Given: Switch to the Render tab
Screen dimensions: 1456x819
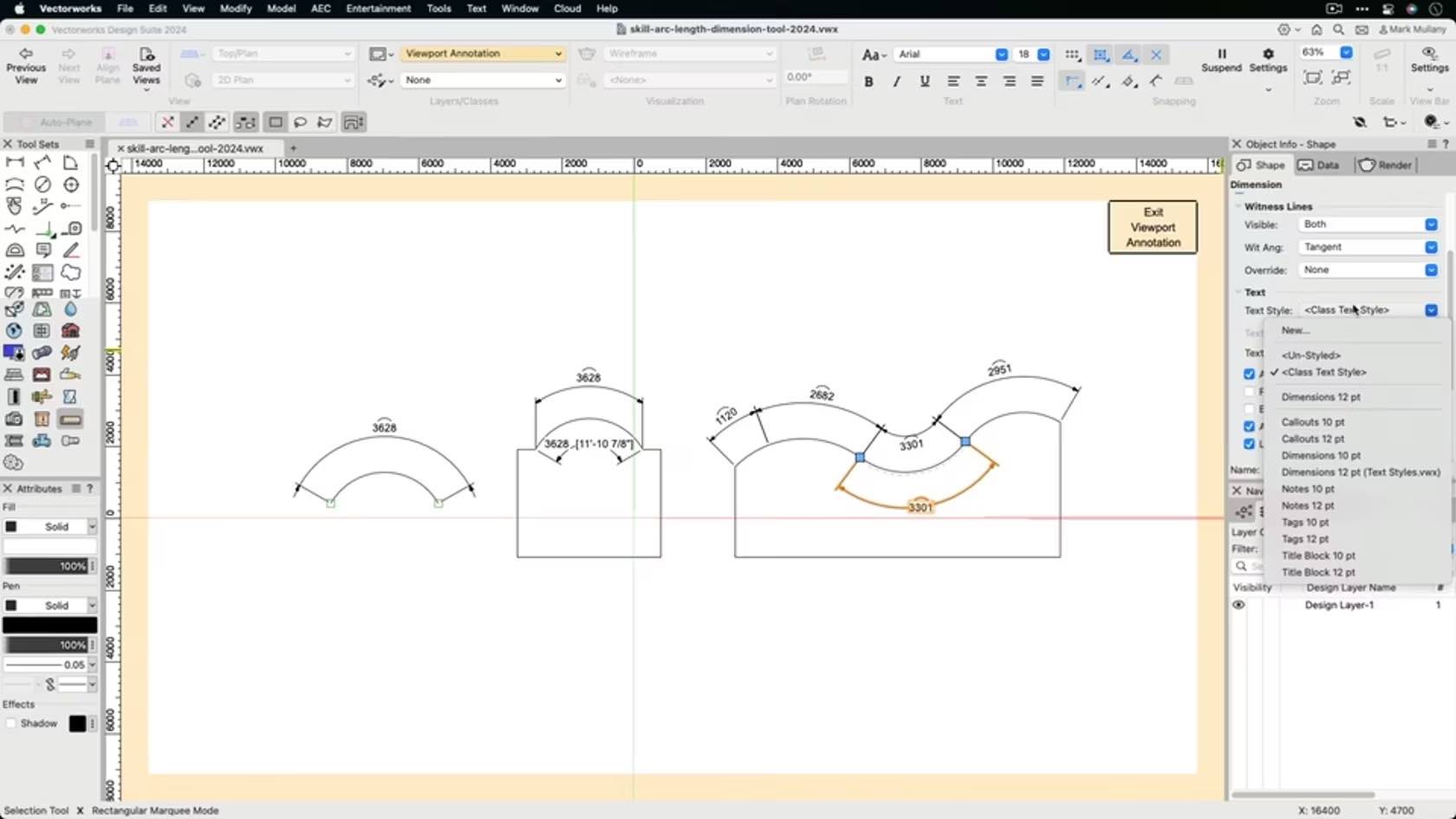Looking at the screenshot, I should point(1385,166).
